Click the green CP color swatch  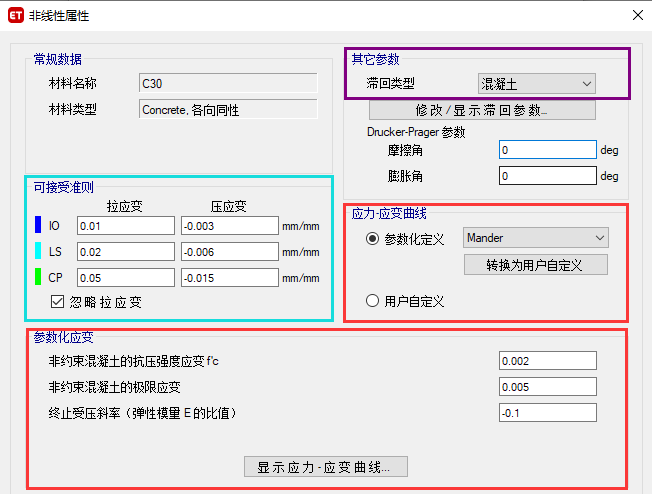(38, 277)
